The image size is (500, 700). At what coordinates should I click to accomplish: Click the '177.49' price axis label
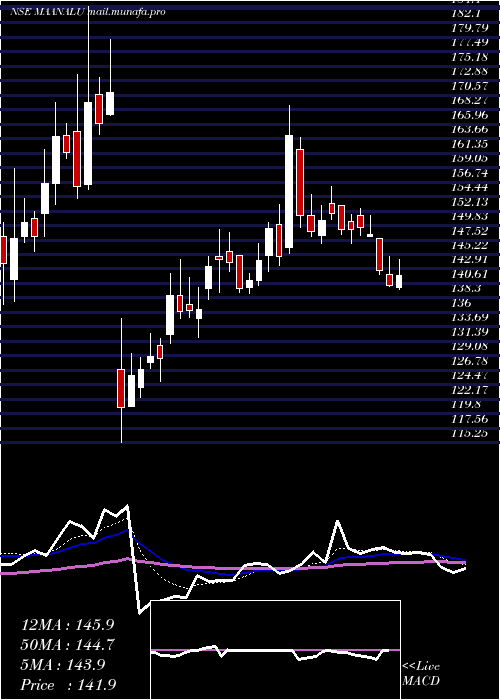point(469,42)
